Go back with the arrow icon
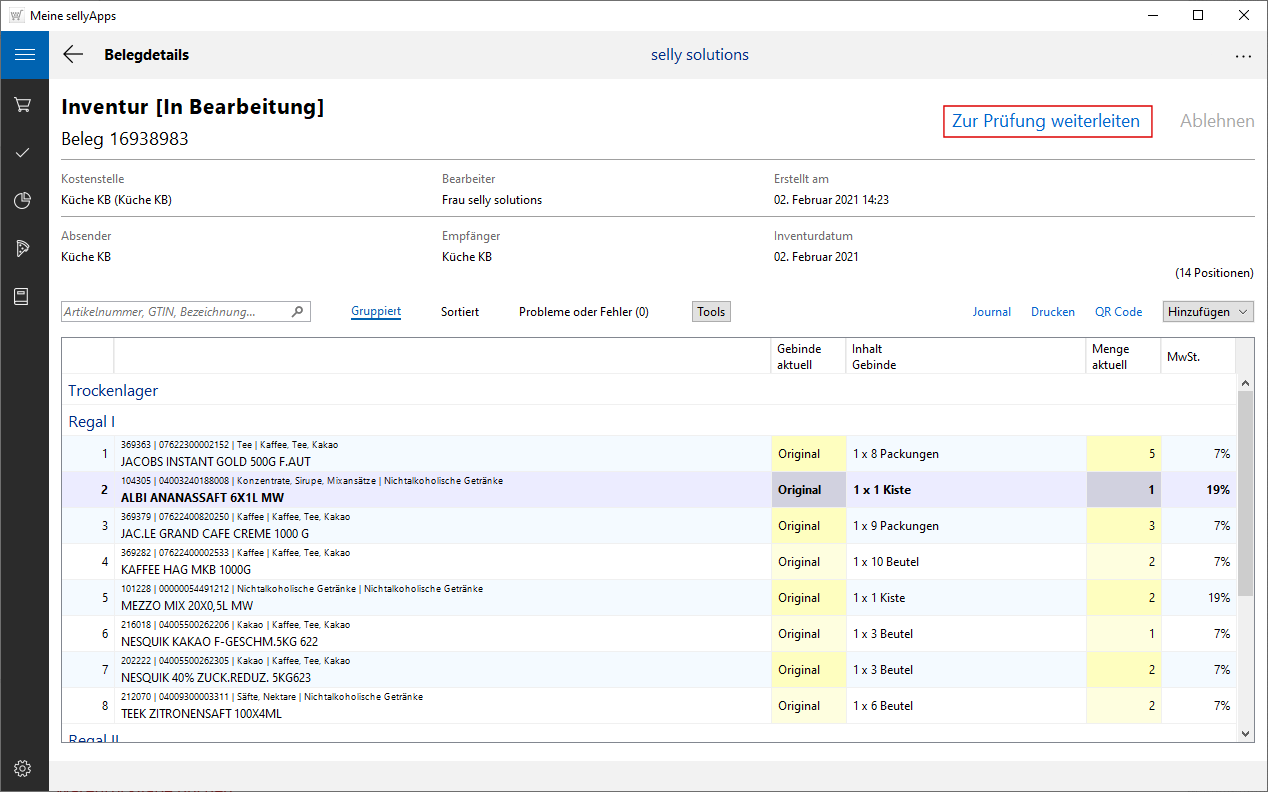1268x792 pixels. 73,55
